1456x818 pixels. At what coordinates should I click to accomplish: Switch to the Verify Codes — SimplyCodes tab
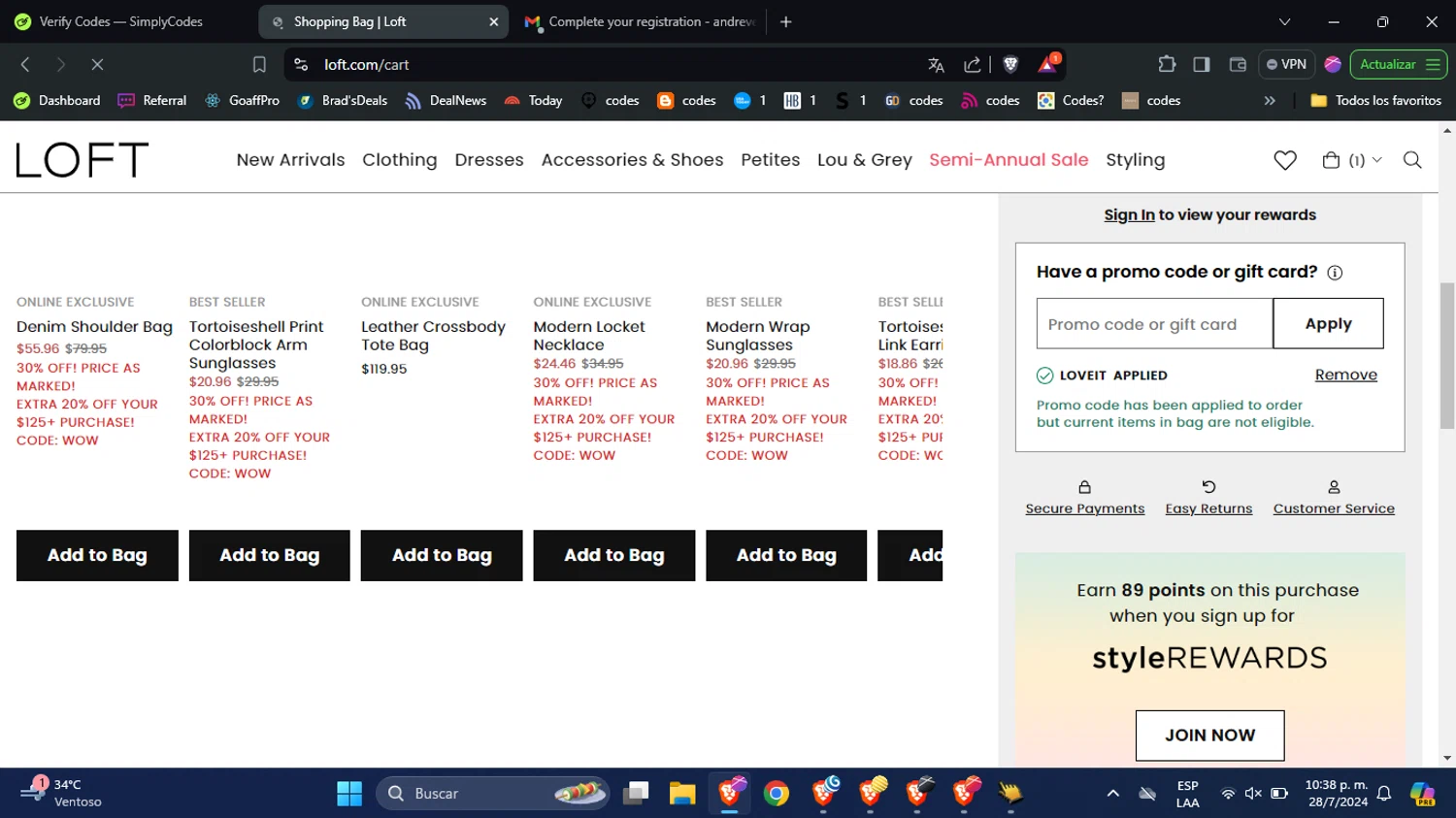(x=120, y=21)
